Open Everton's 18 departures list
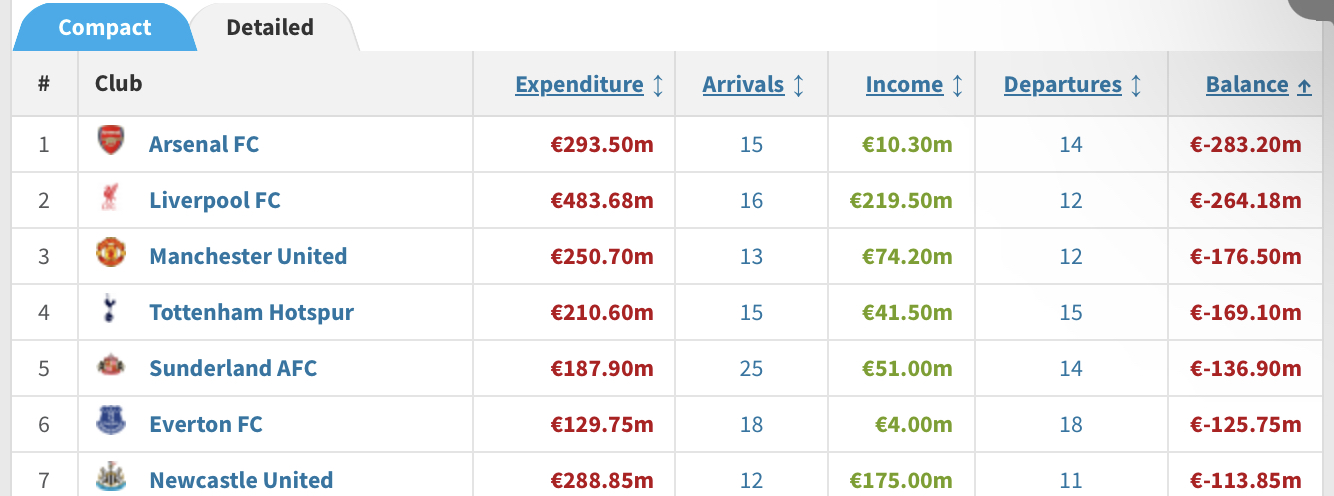Viewport: 1334px width, 496px height. pyautogui.click(x=1071, y=424)
